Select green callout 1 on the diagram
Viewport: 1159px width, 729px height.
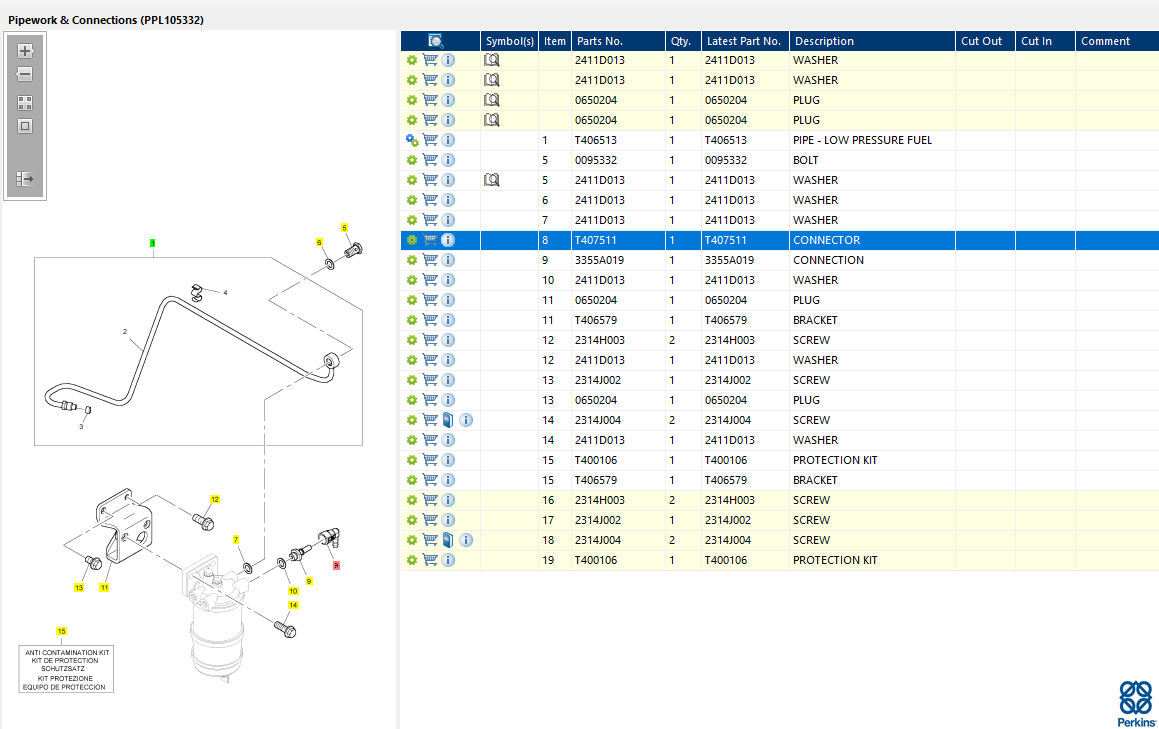(152, 243)
